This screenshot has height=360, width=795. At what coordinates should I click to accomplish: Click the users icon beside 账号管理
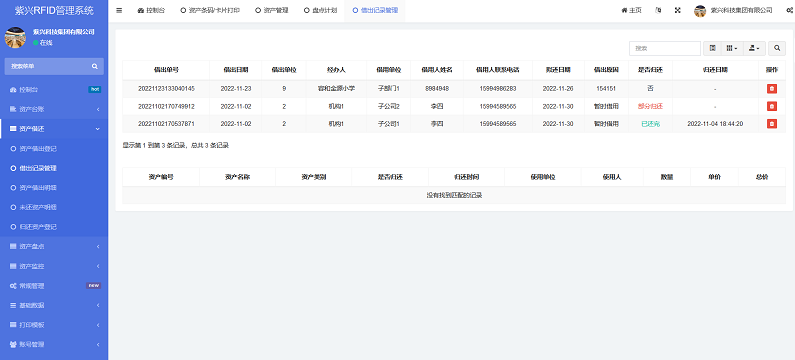(x=13, y=345)
